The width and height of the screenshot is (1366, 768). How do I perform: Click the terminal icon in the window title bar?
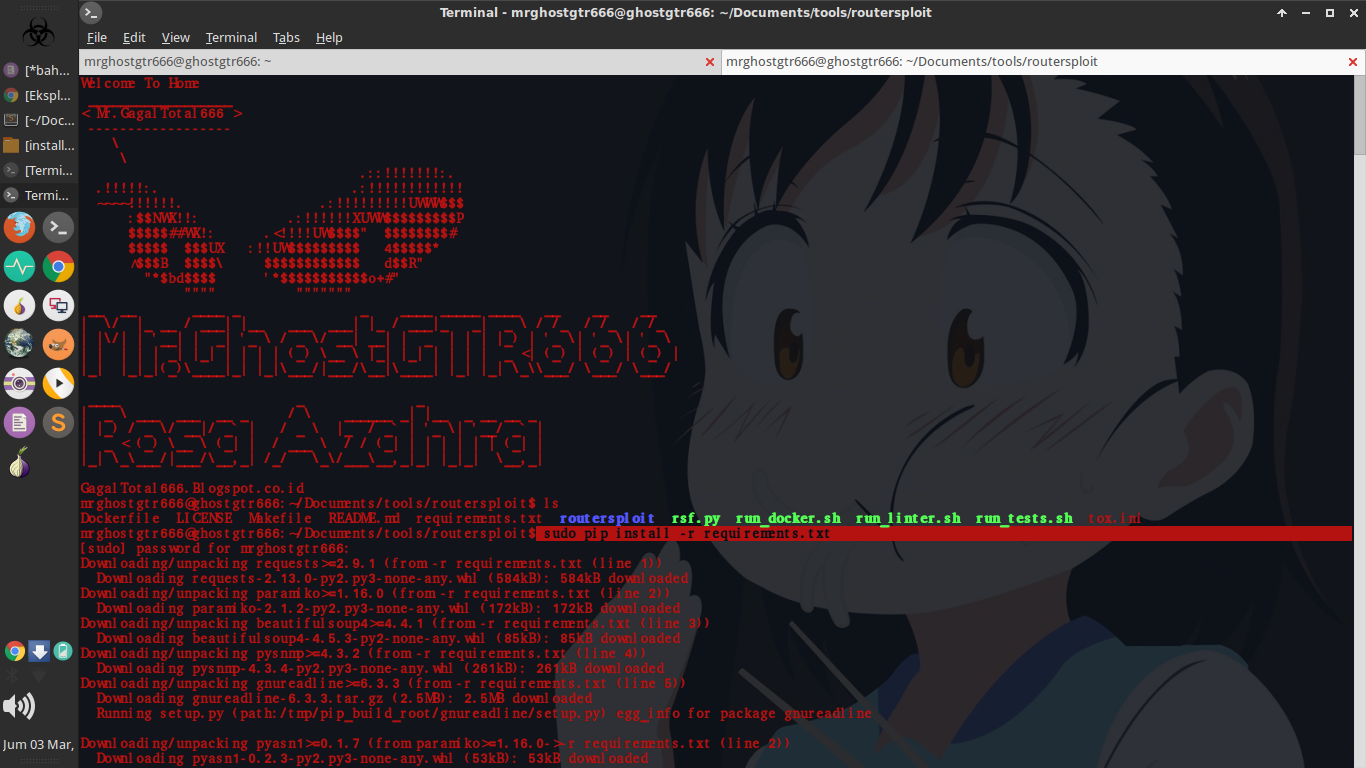(x=91, y=13)
